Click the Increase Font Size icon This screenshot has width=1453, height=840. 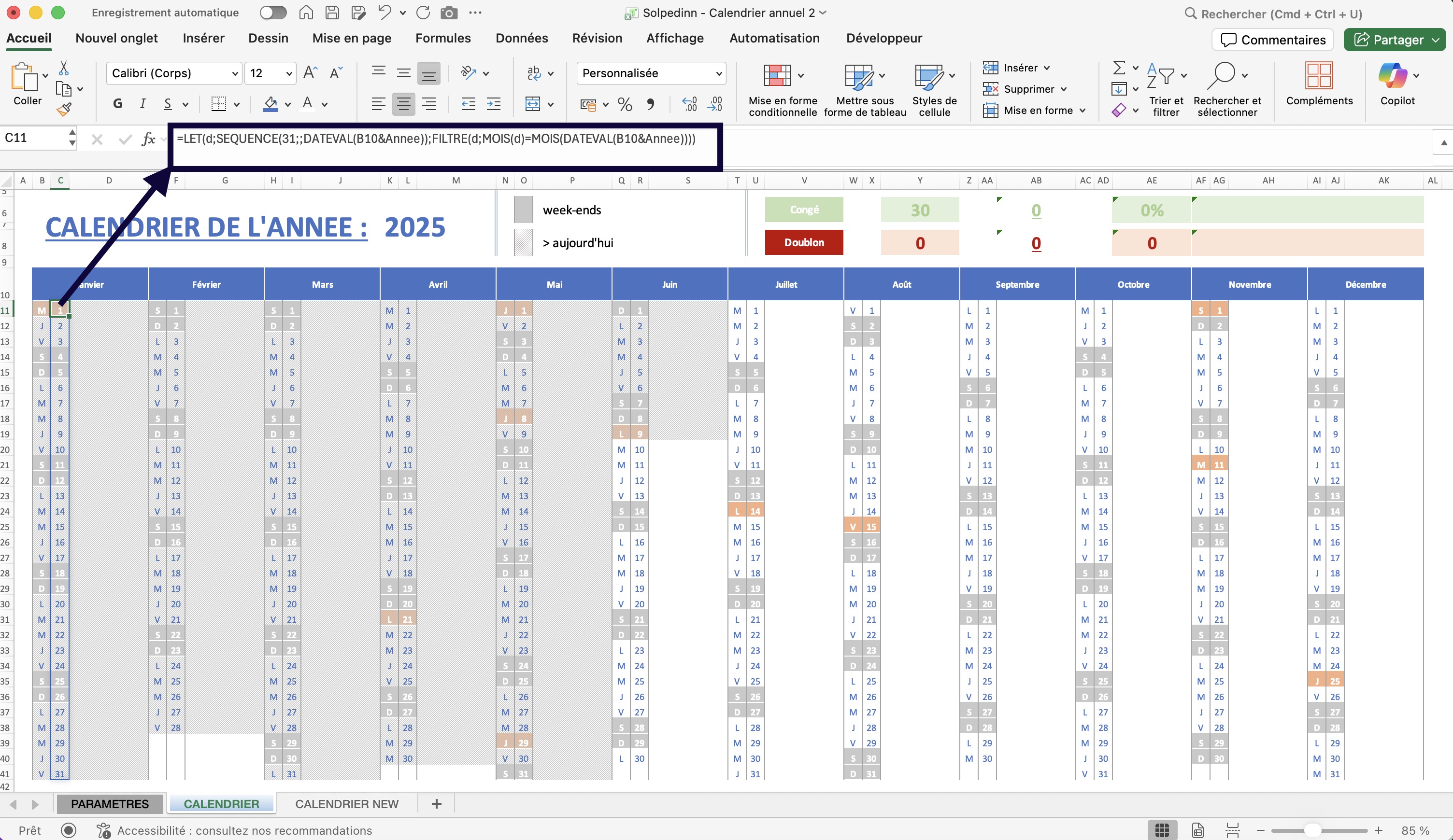coord(310,73)
